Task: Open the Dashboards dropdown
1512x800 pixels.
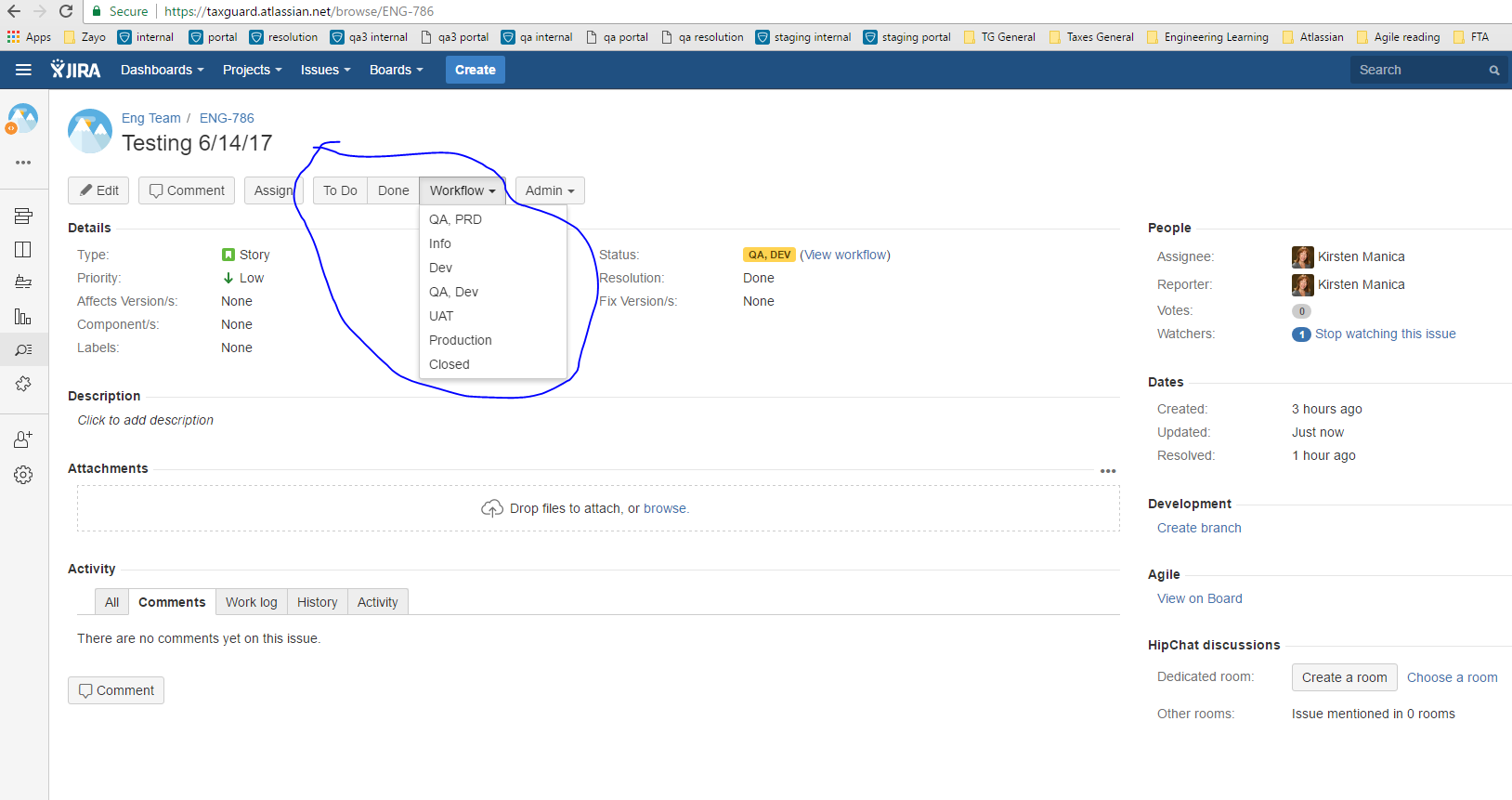Action: [x=162, y=70]
